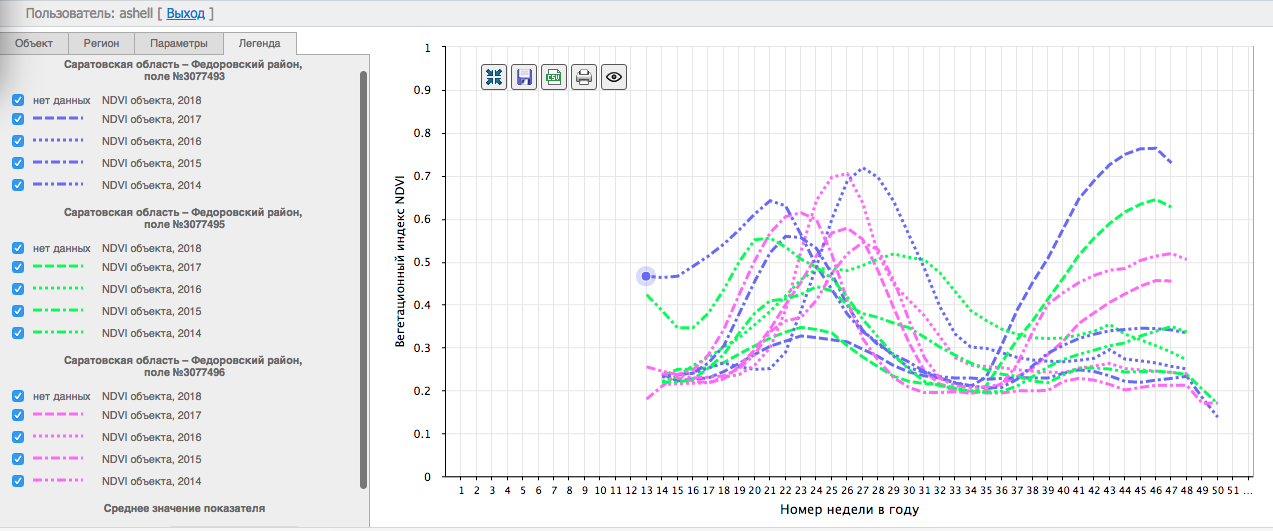Disable NDVI 2016 checkbox for field №3077495

(18, 289)
